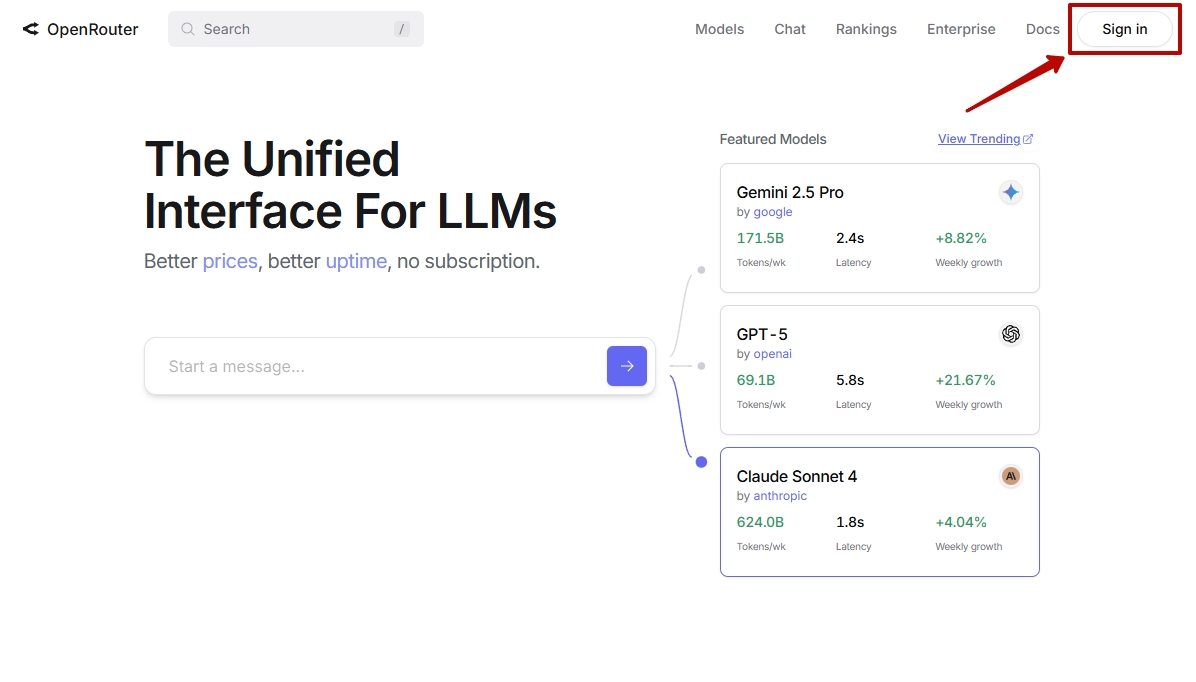Go to the Chat page
Image resolution: width=1196 pixels, height=682 pixels.
[x=789, y=29]
